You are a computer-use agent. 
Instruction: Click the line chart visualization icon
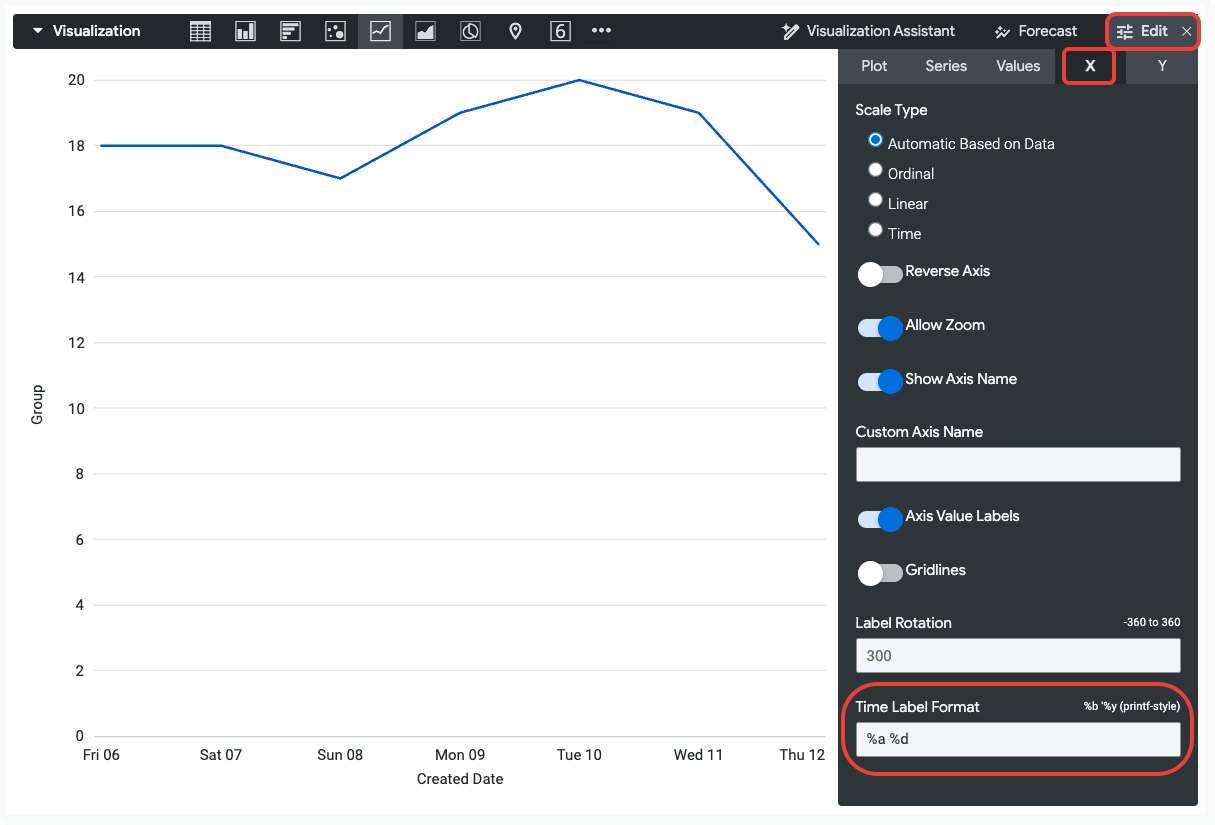[380, 31]
